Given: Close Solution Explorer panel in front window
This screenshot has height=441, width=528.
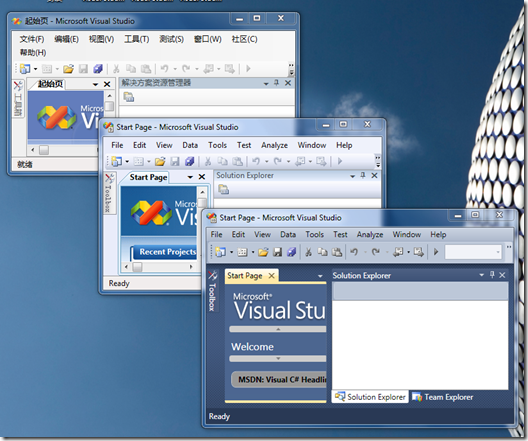Looking at the screenshot, I should coord(502,275).
